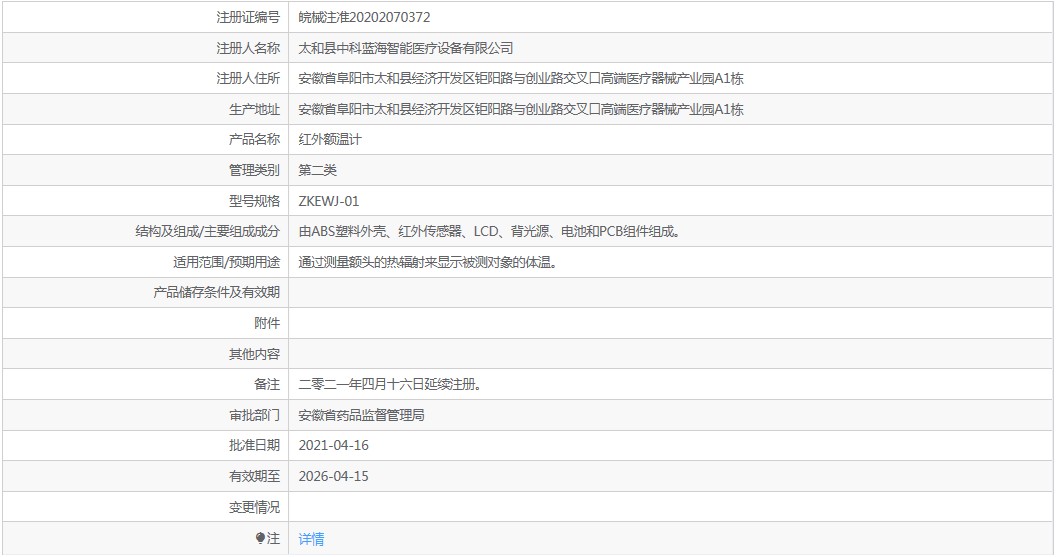Click the 批准日期 label
This screenshot has width=1057, height=557.
click(x=254, y=446)
